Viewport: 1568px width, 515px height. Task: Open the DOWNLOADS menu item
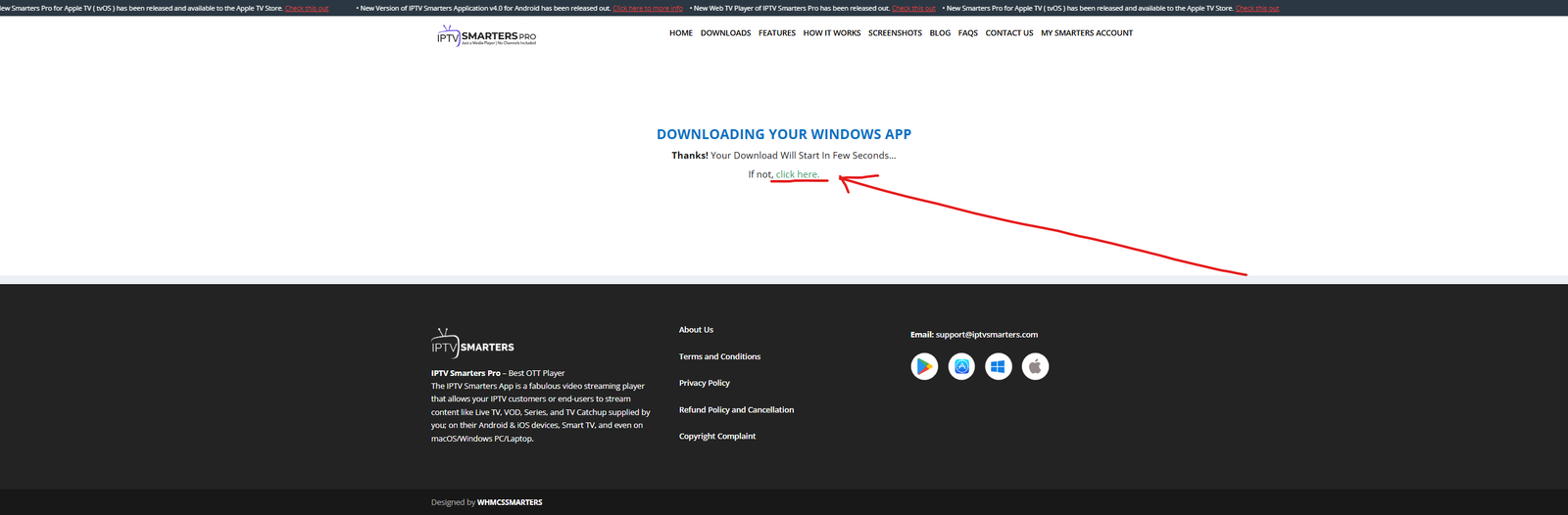725,33
